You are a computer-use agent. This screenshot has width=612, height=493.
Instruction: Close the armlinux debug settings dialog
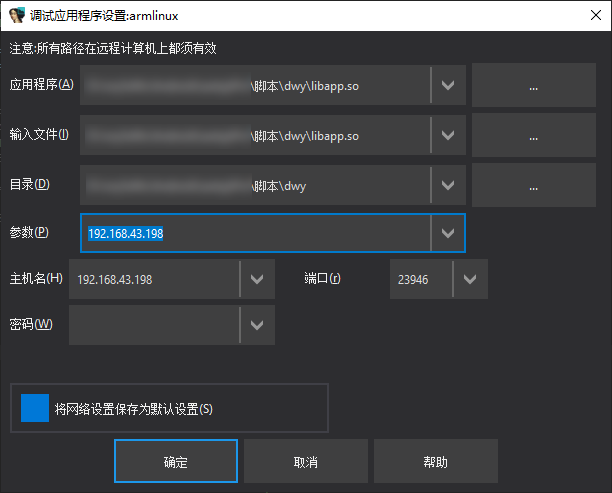point(596,15)
